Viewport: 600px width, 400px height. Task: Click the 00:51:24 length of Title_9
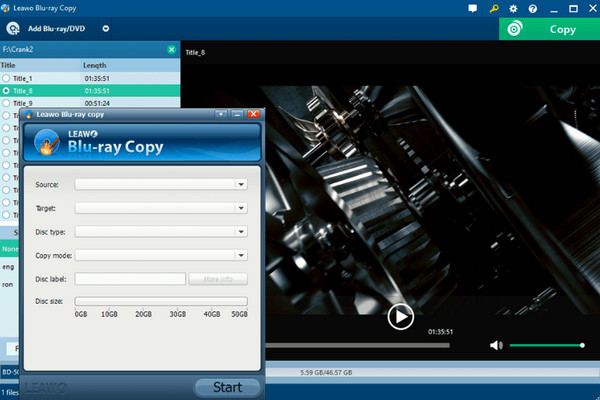click(97, 103)
